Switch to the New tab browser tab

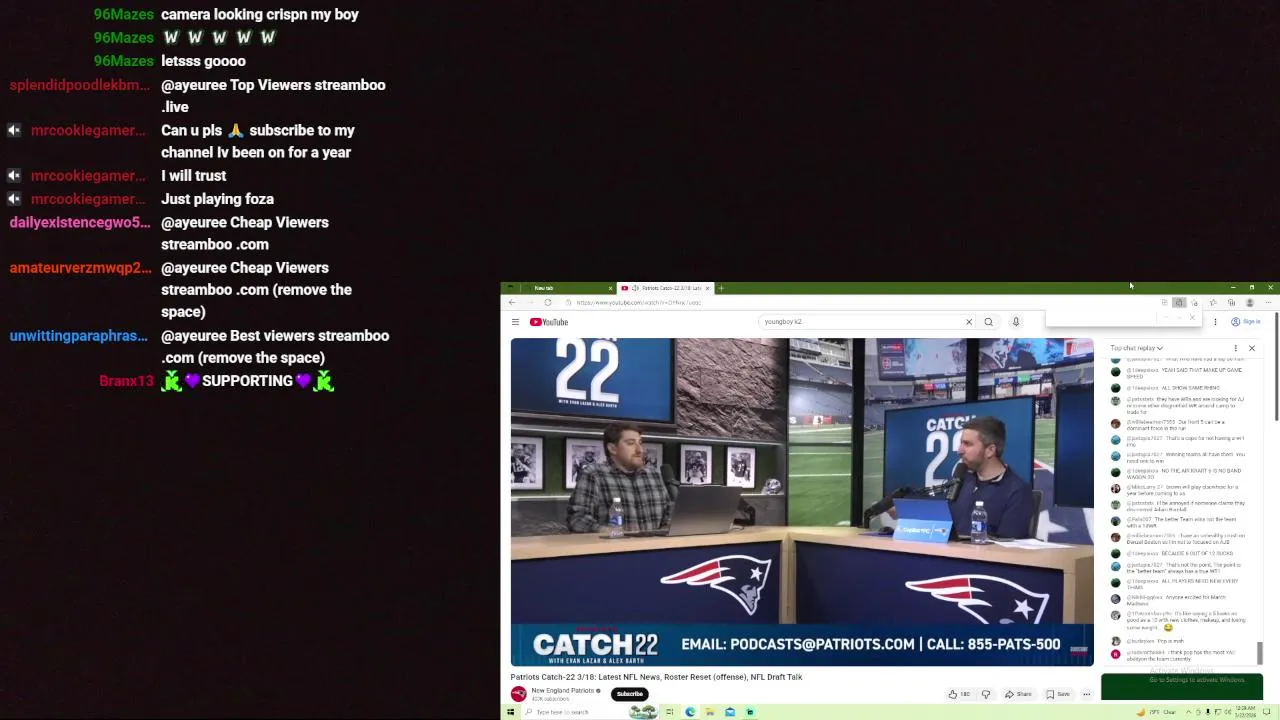pyautogui.click(x=558, y=288)
